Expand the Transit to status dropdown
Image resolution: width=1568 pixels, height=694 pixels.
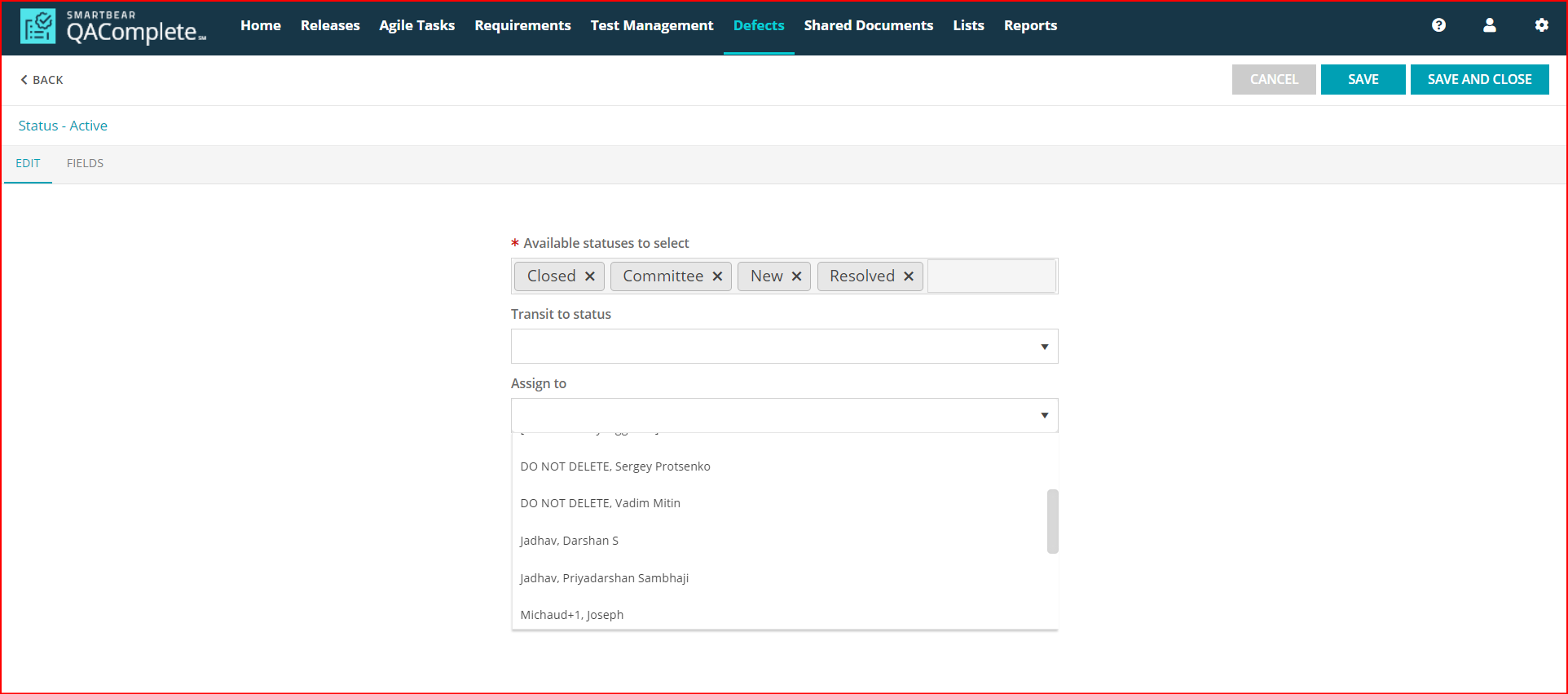click(1044, 347)
